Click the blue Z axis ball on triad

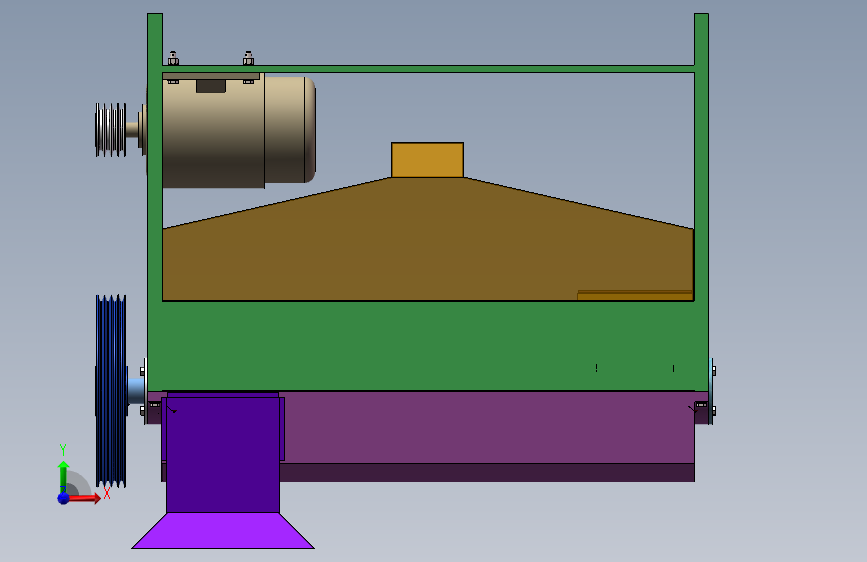tap(64, 498)
